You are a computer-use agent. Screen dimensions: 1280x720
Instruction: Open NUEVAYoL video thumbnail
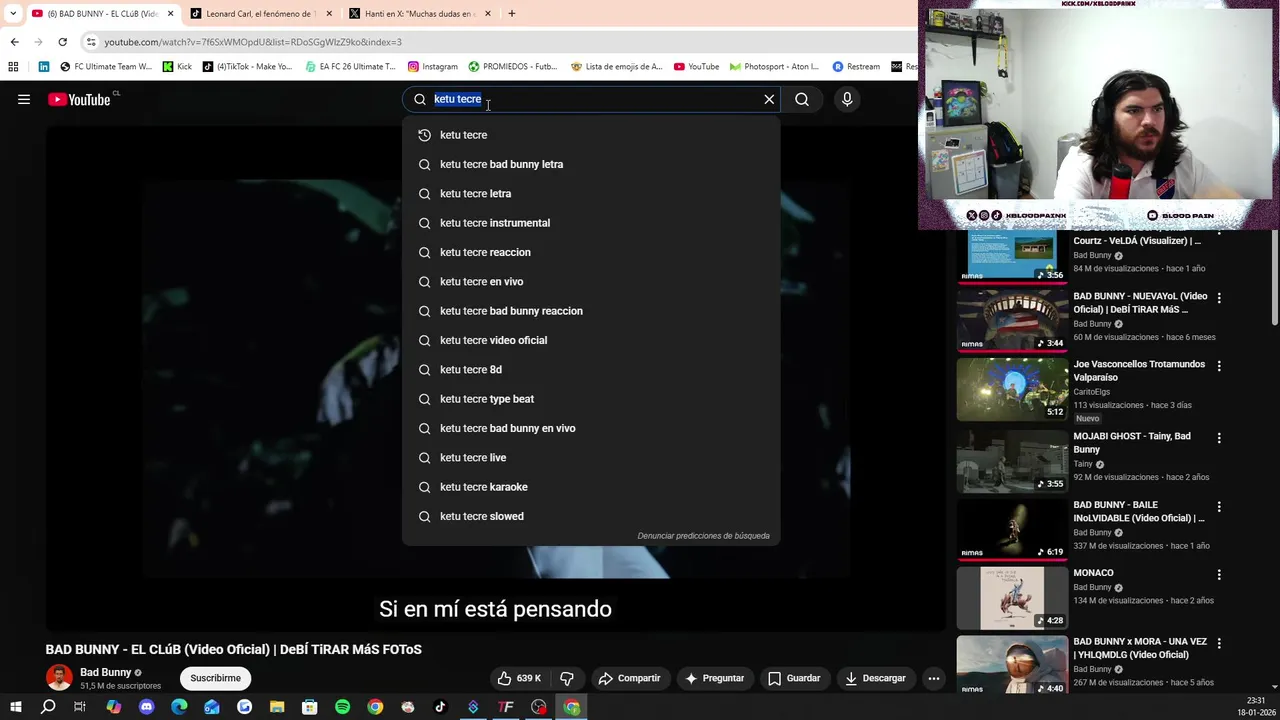pyautogui.click(x=1012, y=320)
